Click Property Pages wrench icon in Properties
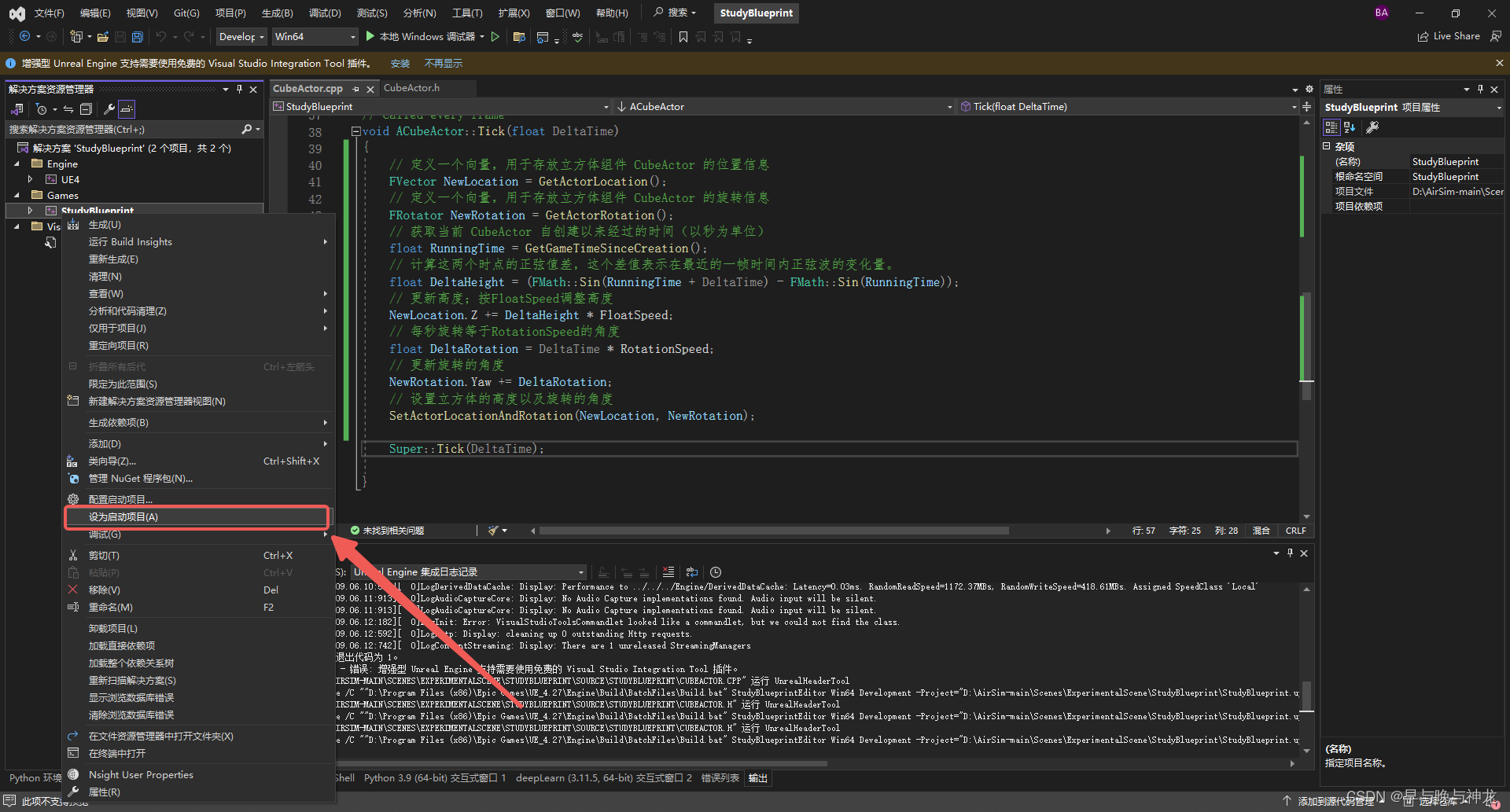The height and width of the screenshot is (812, 1510). tap(1372, 127)
